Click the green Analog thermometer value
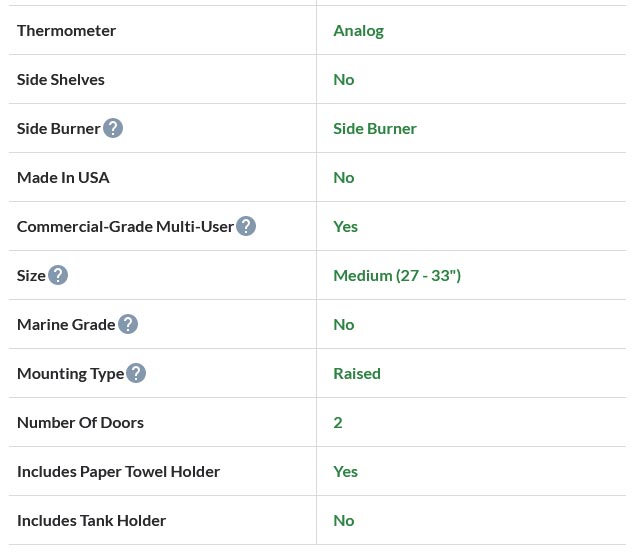Image resolution: width=637 pixels, height=553 pixels. (x=358, y=30)
